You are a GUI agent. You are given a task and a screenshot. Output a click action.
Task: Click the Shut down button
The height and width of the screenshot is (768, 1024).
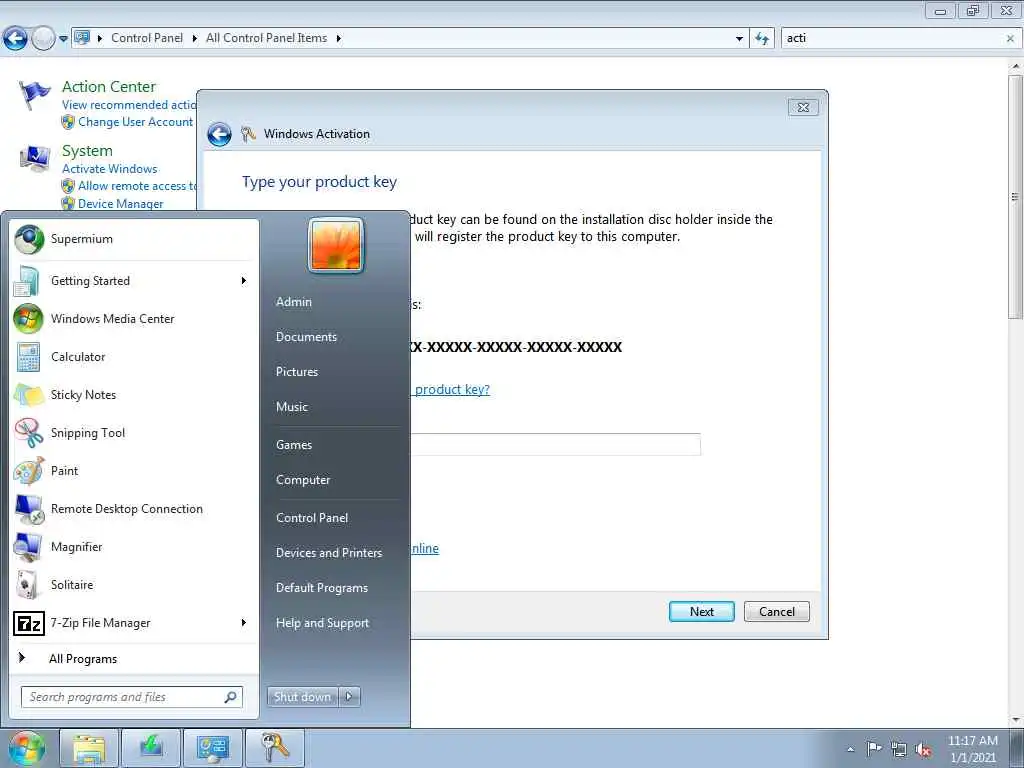pyautogui.click(x=302, y=697)
